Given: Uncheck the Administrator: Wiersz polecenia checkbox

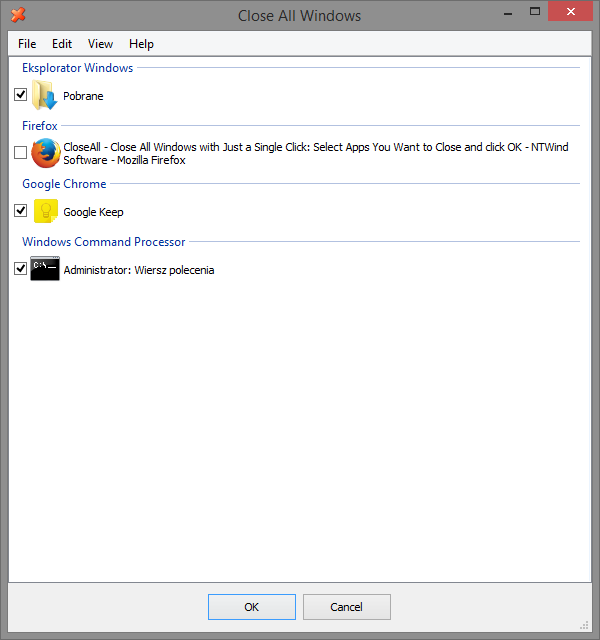Looking at the screenshot, I should [x=20, y=269].
